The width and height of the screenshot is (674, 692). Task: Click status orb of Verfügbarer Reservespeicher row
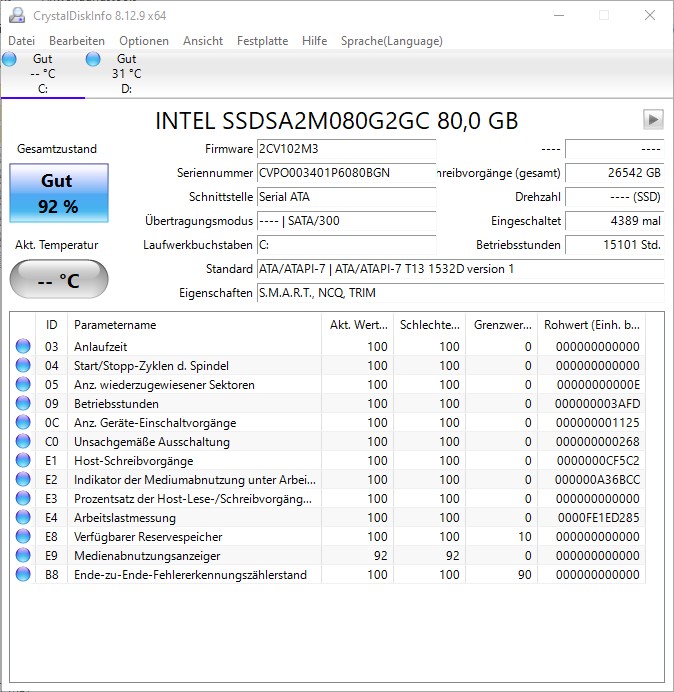[23, 537]
